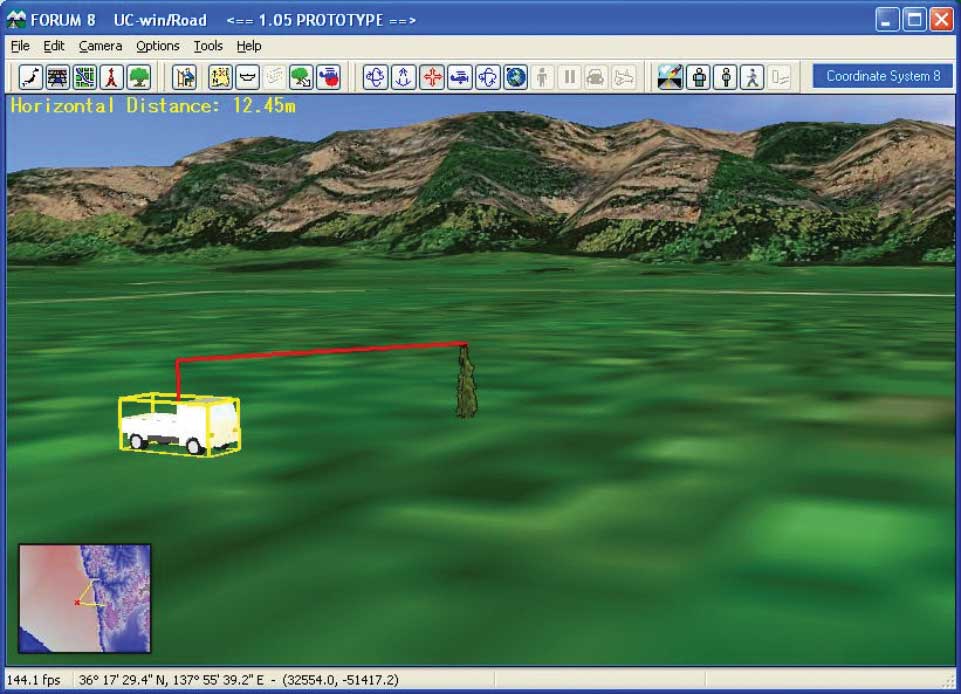This screenshot has height=694, width=961.
Task: Click the pause icon in toolbar
Action: pos(569,77)
